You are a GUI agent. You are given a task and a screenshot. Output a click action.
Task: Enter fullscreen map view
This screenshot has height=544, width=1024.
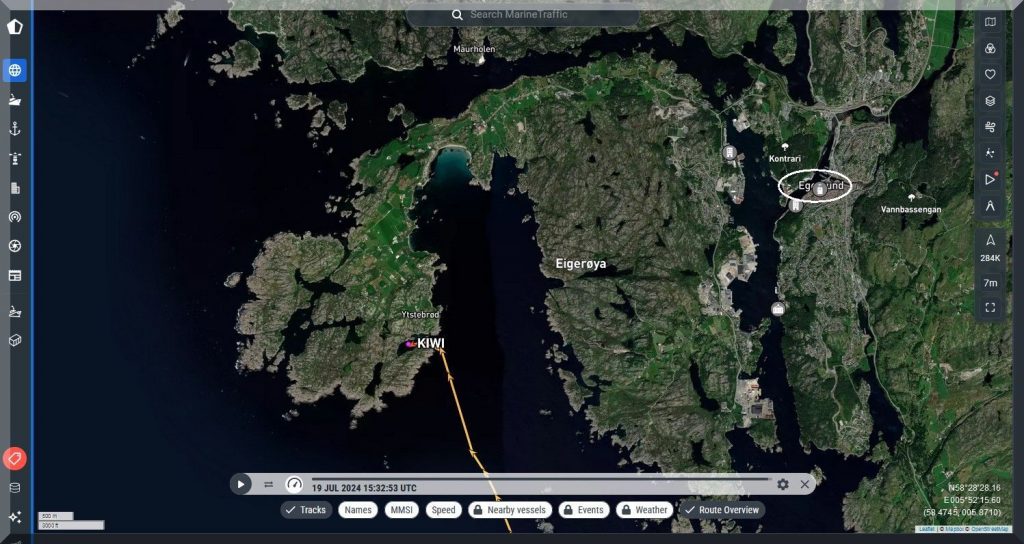[990, 308]
